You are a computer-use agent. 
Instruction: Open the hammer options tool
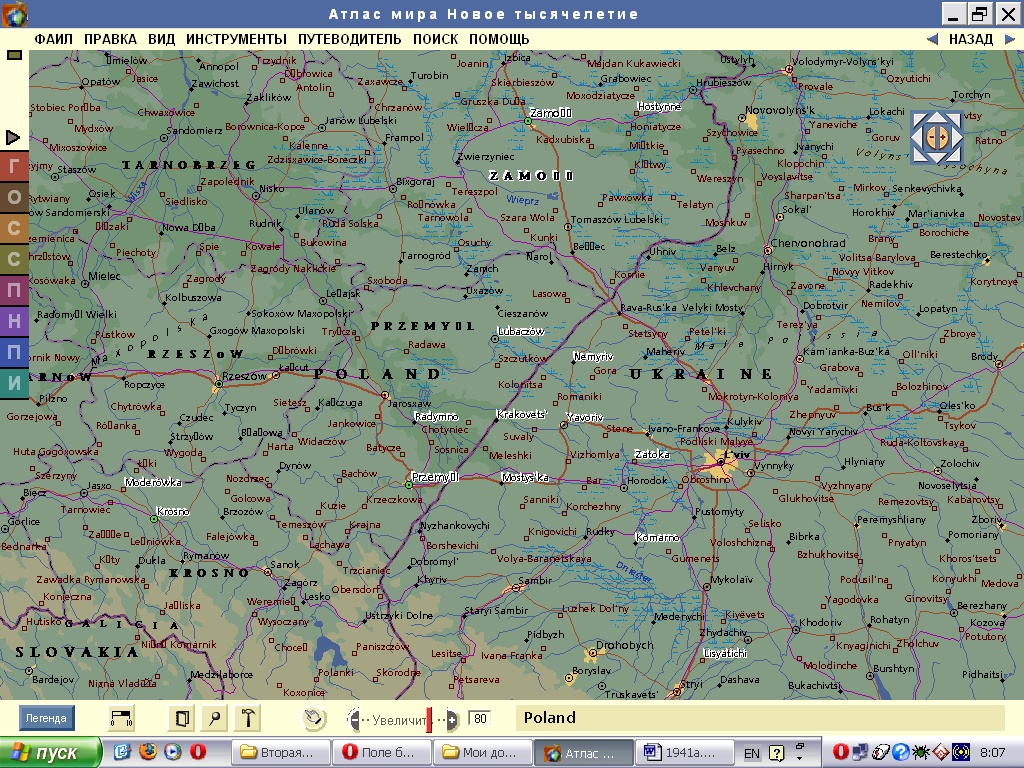(248, 718)
